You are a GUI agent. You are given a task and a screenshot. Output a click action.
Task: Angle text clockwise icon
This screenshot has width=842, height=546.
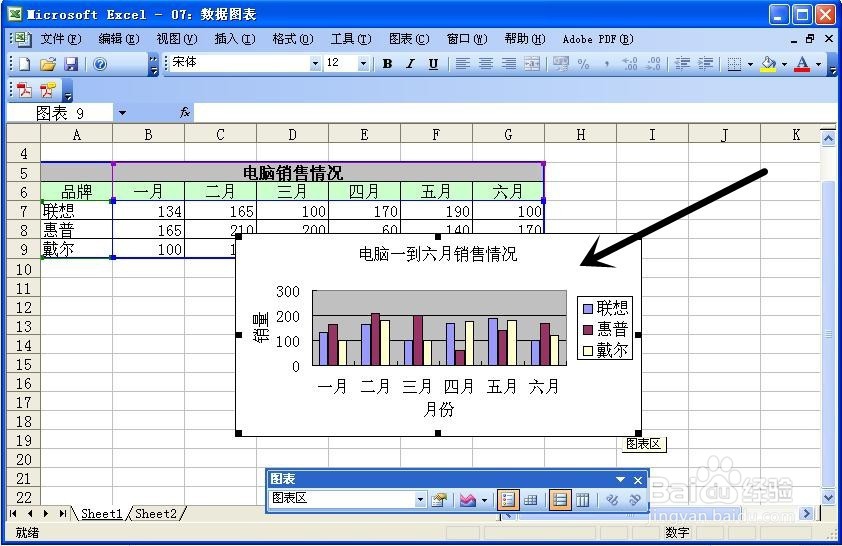pyautogui.click(x=612, y=500)
